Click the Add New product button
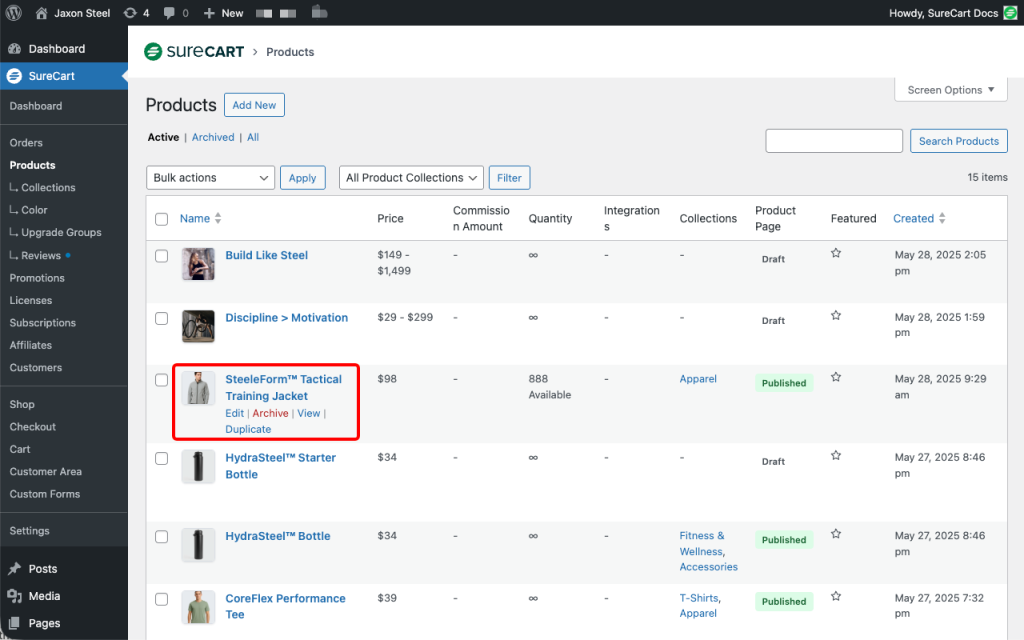1024x640 pixels. tap(254, 105)
